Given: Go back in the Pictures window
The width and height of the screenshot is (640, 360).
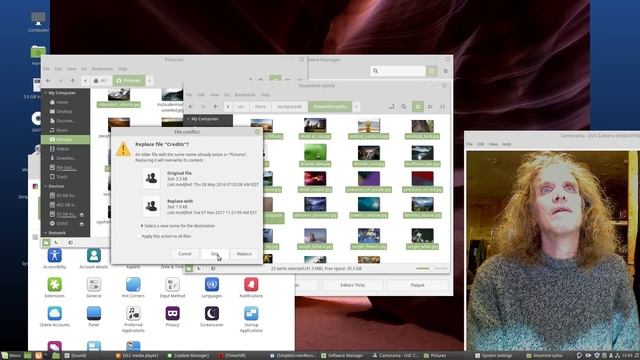Looking at the screenshot, I should tap(48, 81).
